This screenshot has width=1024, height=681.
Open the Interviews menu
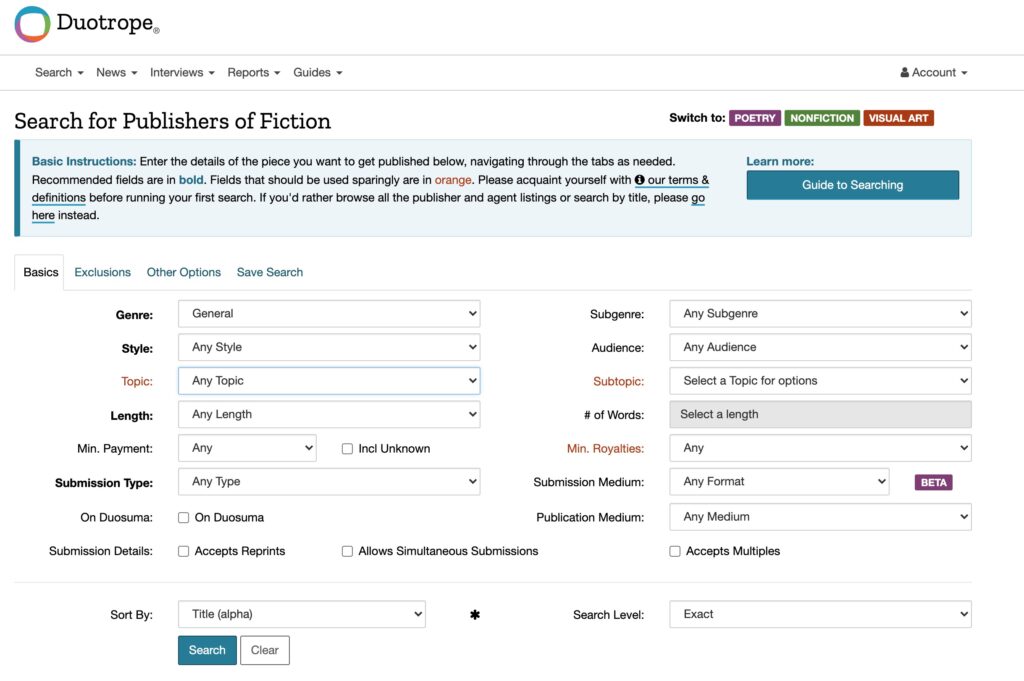(x=181, y=73)
